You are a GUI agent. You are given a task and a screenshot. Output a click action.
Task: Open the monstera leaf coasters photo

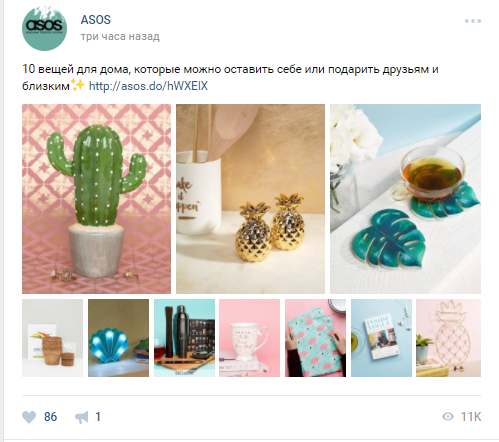(x=405, y=199)
